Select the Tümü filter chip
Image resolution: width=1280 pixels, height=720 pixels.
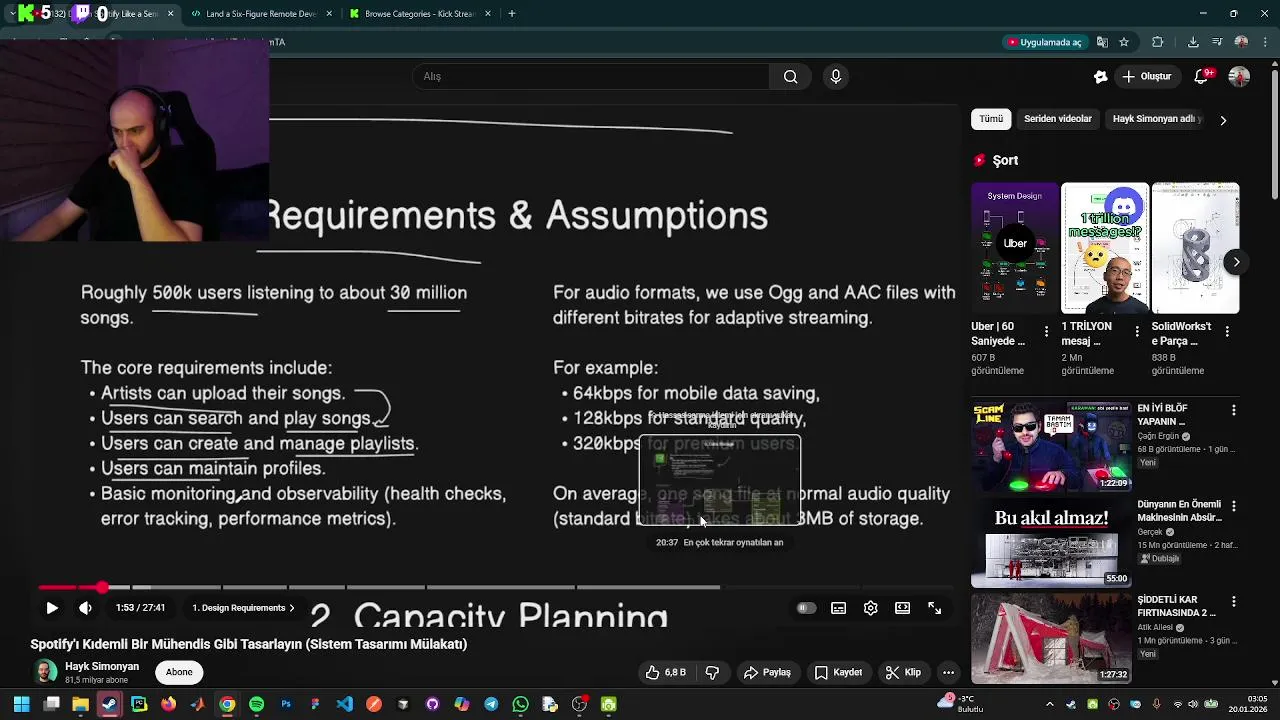(991, 119)
